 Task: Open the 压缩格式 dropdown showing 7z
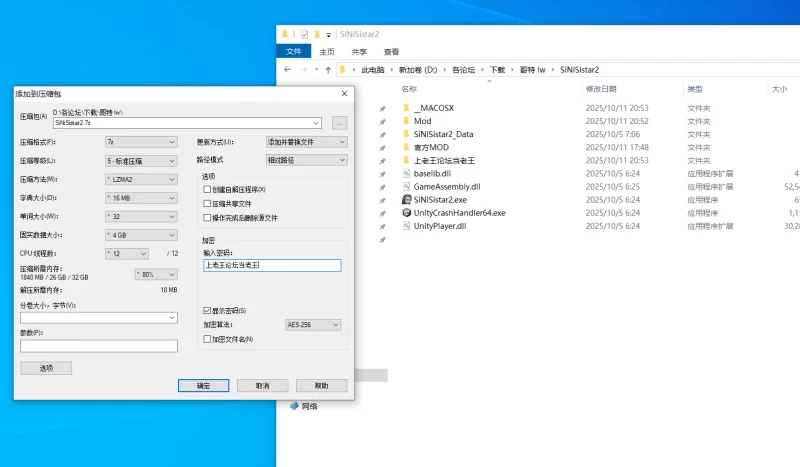(141, 142)
